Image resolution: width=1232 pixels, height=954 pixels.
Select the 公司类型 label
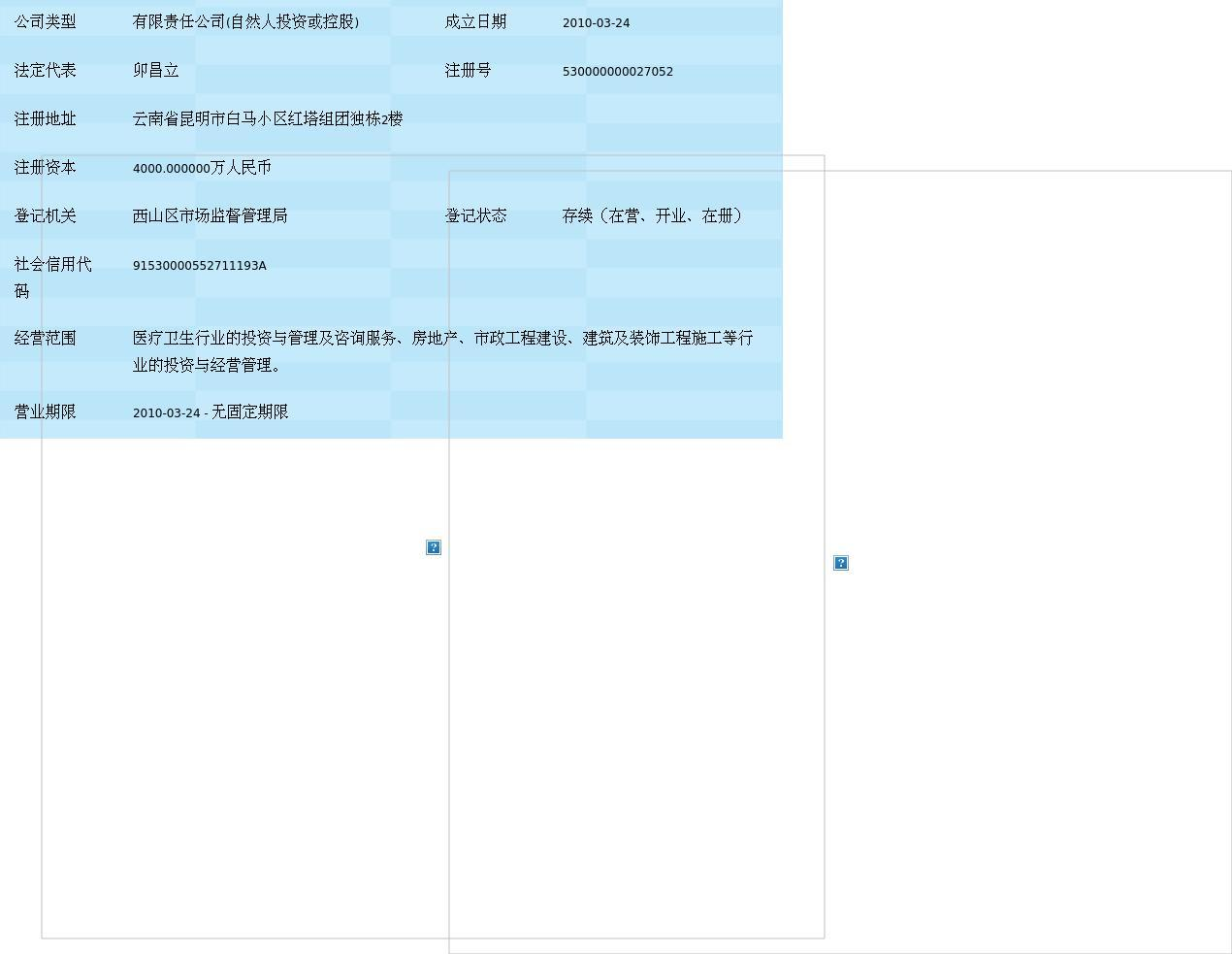coord(46,21)
